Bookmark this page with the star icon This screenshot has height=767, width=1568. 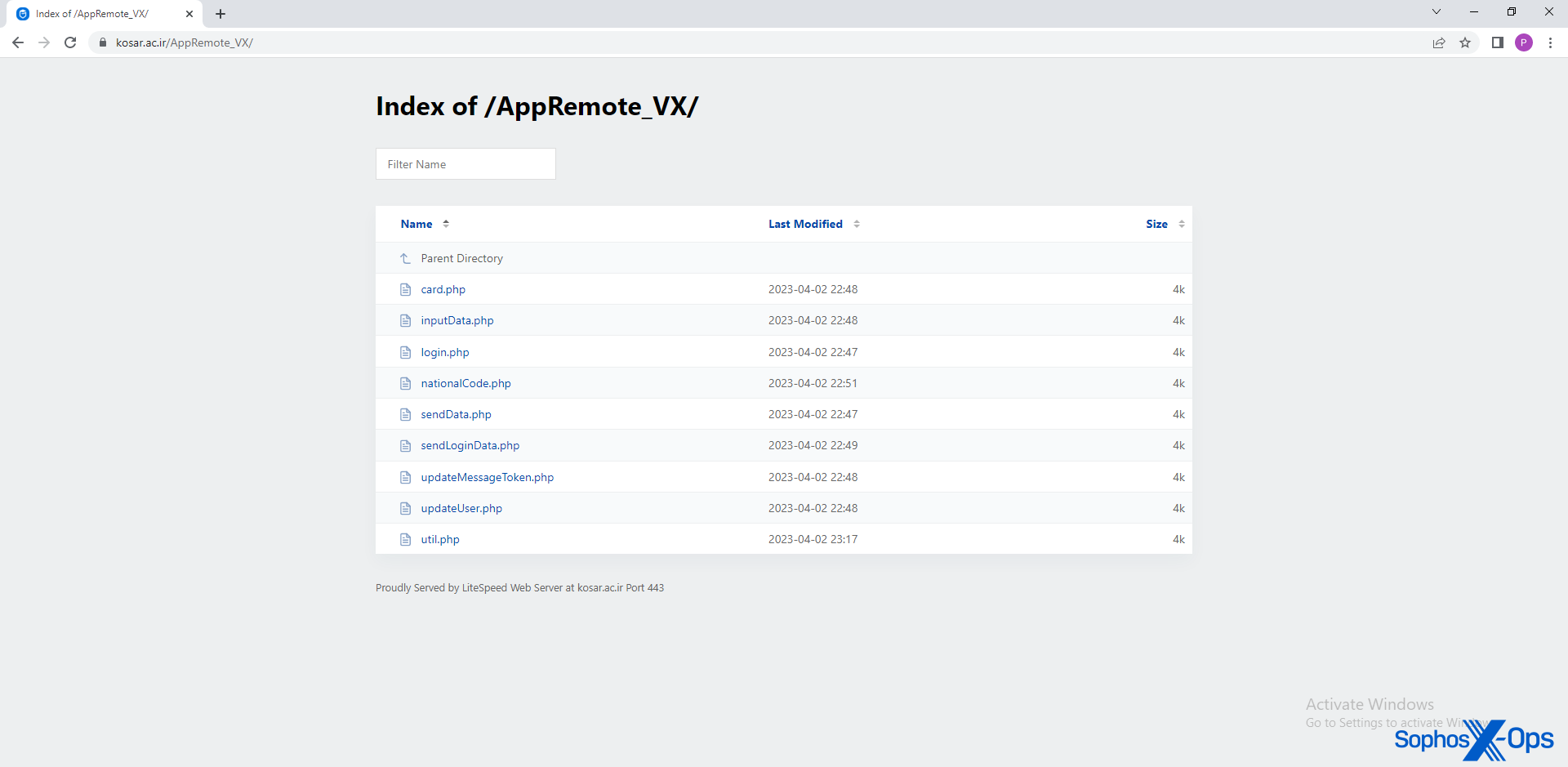tap(1465, 42)
